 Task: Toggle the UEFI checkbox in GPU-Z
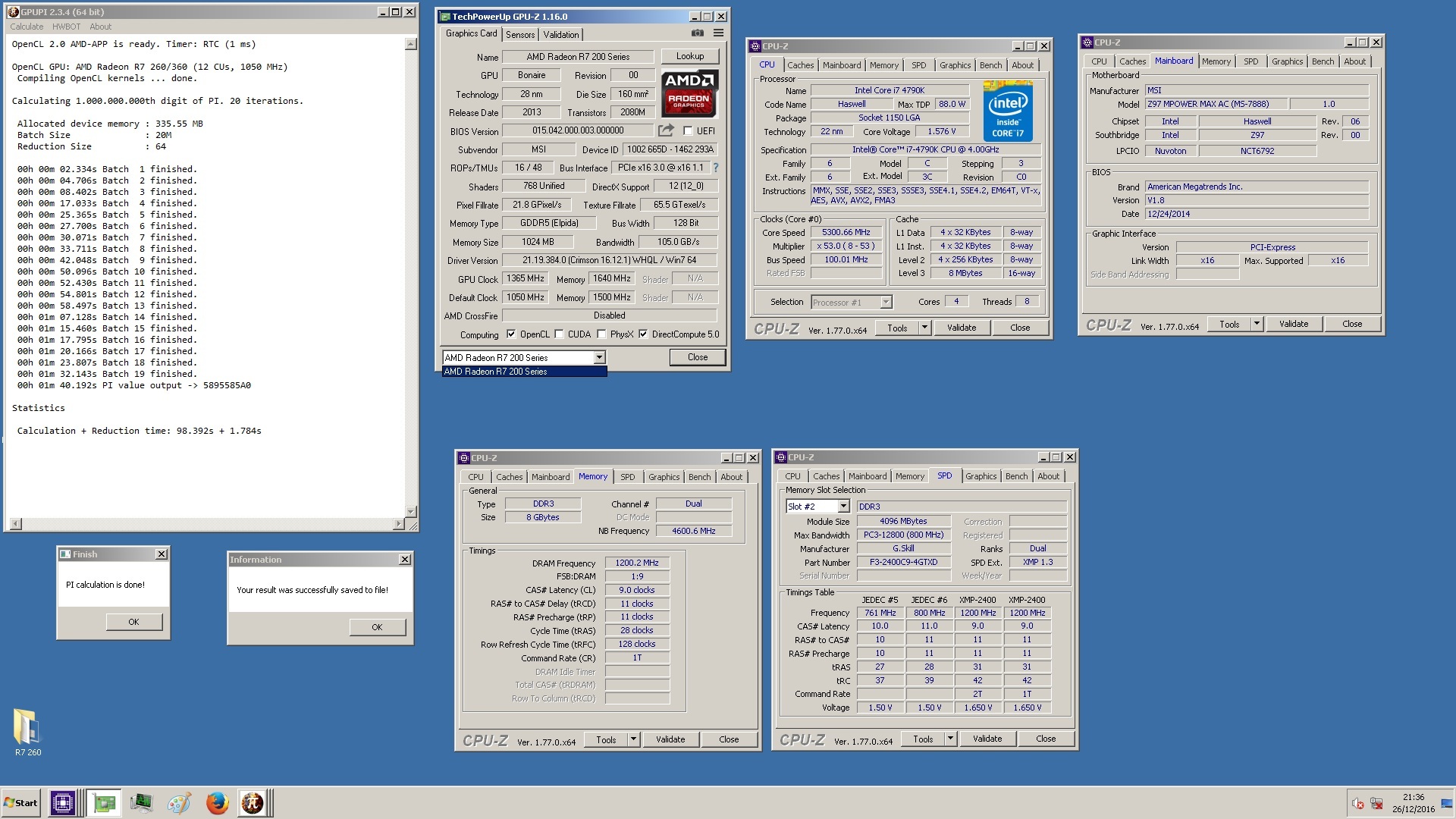pos(688,130)
